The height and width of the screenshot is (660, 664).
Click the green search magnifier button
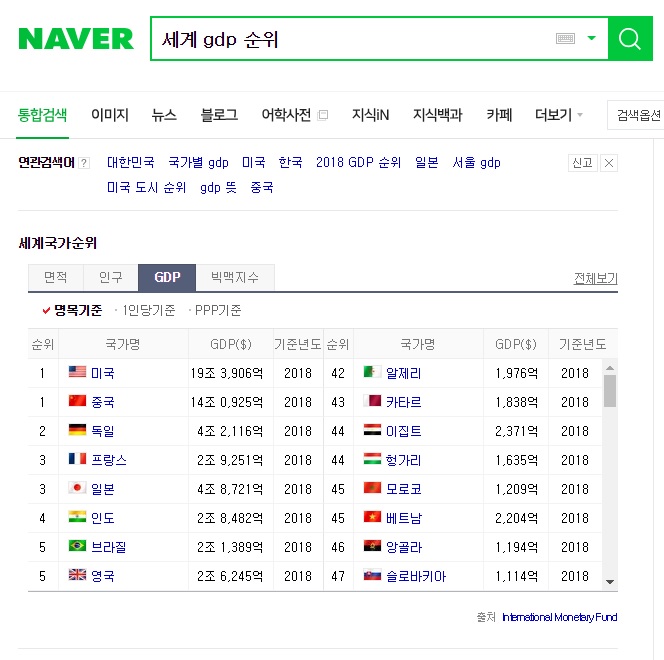click(x=629, y=39)
